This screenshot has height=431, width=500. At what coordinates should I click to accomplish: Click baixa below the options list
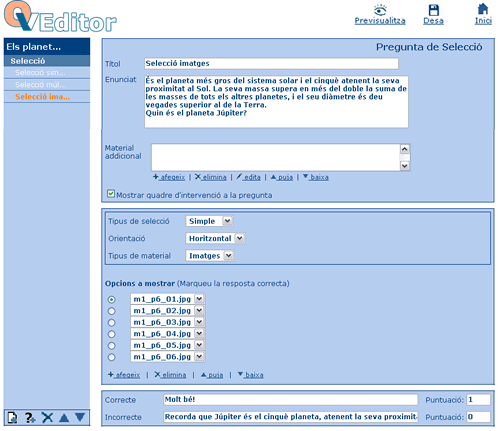click(x=250, y=375)
